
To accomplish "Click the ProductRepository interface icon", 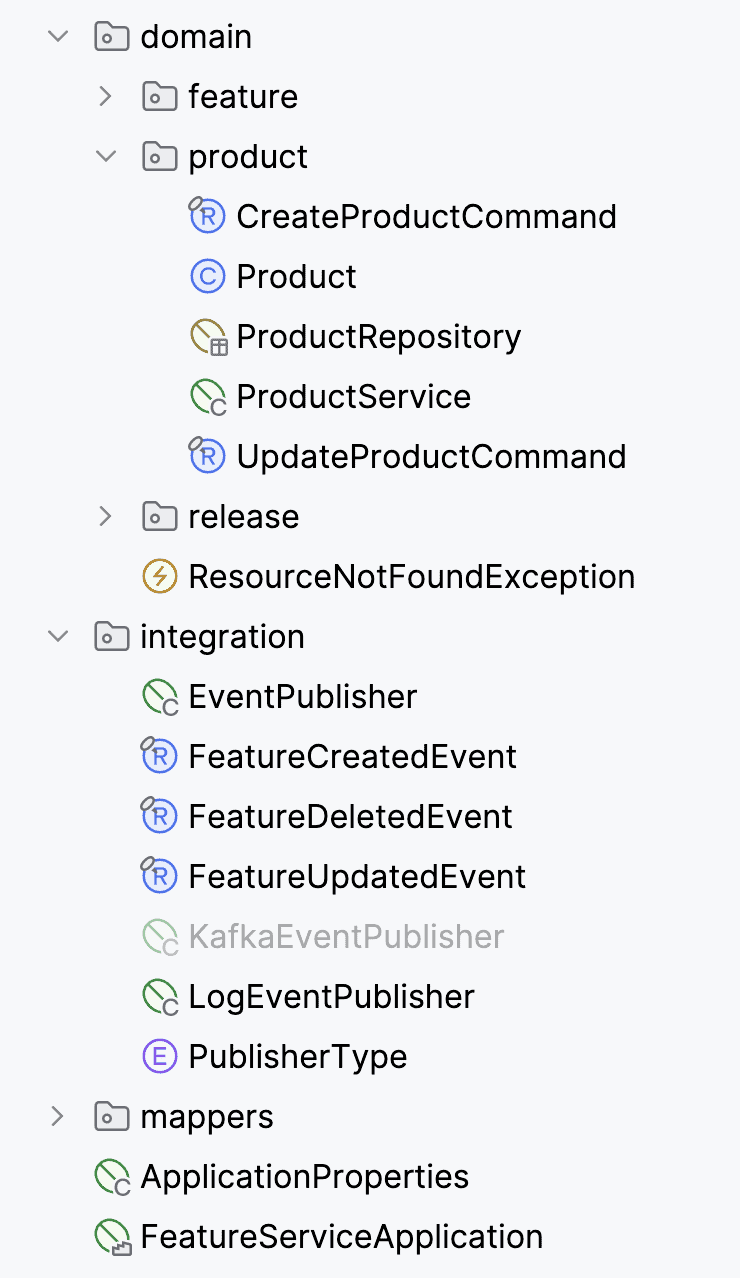I will (x=207, y=336).
